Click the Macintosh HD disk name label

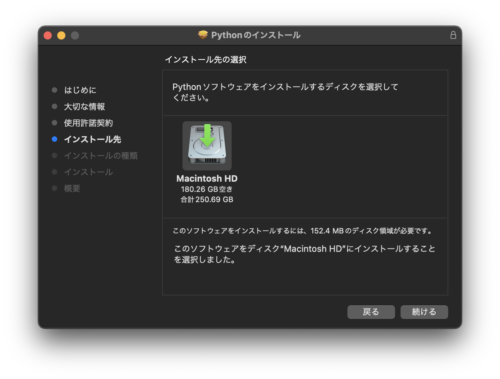coord(207,179)
